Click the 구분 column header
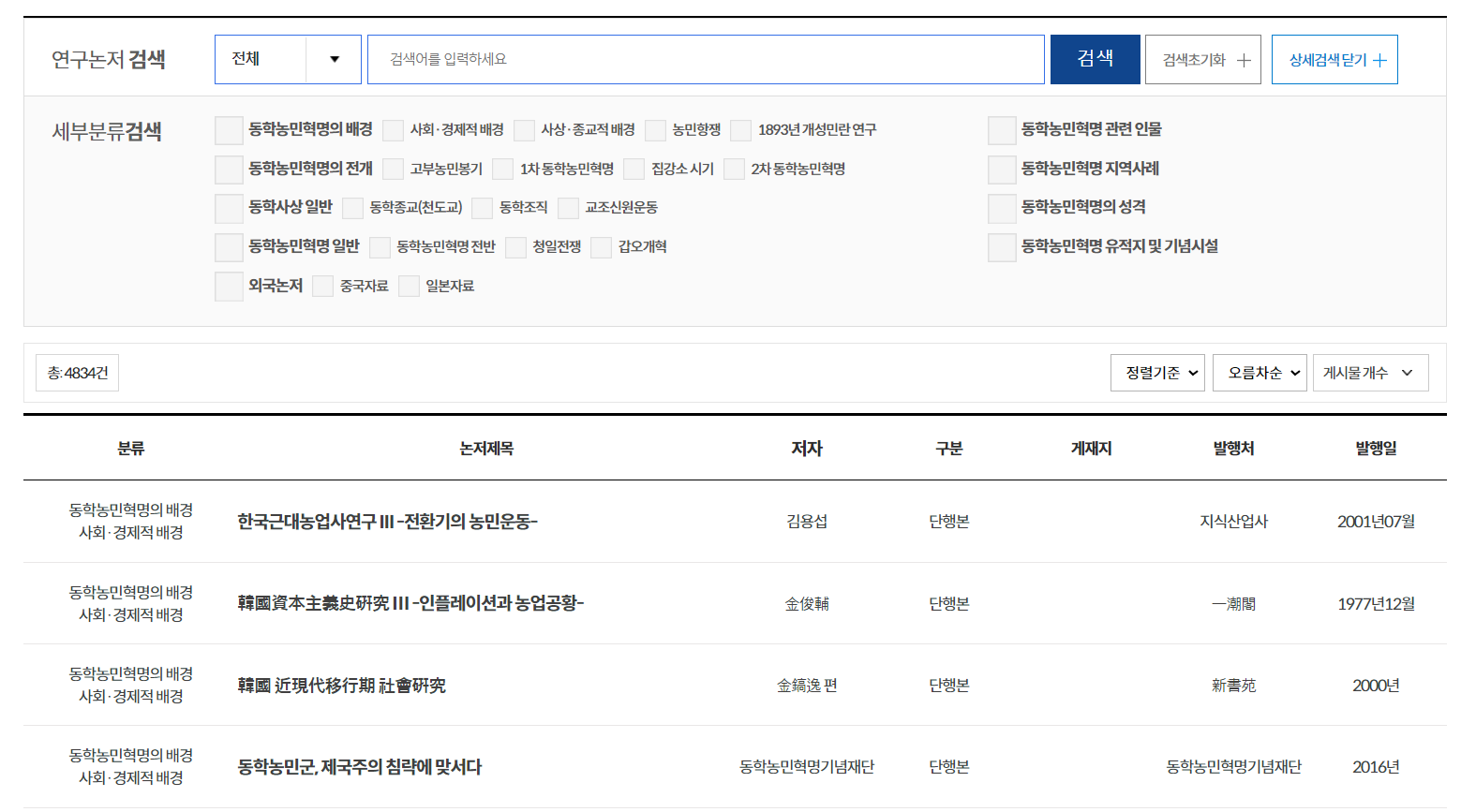 tap(949, 449)
